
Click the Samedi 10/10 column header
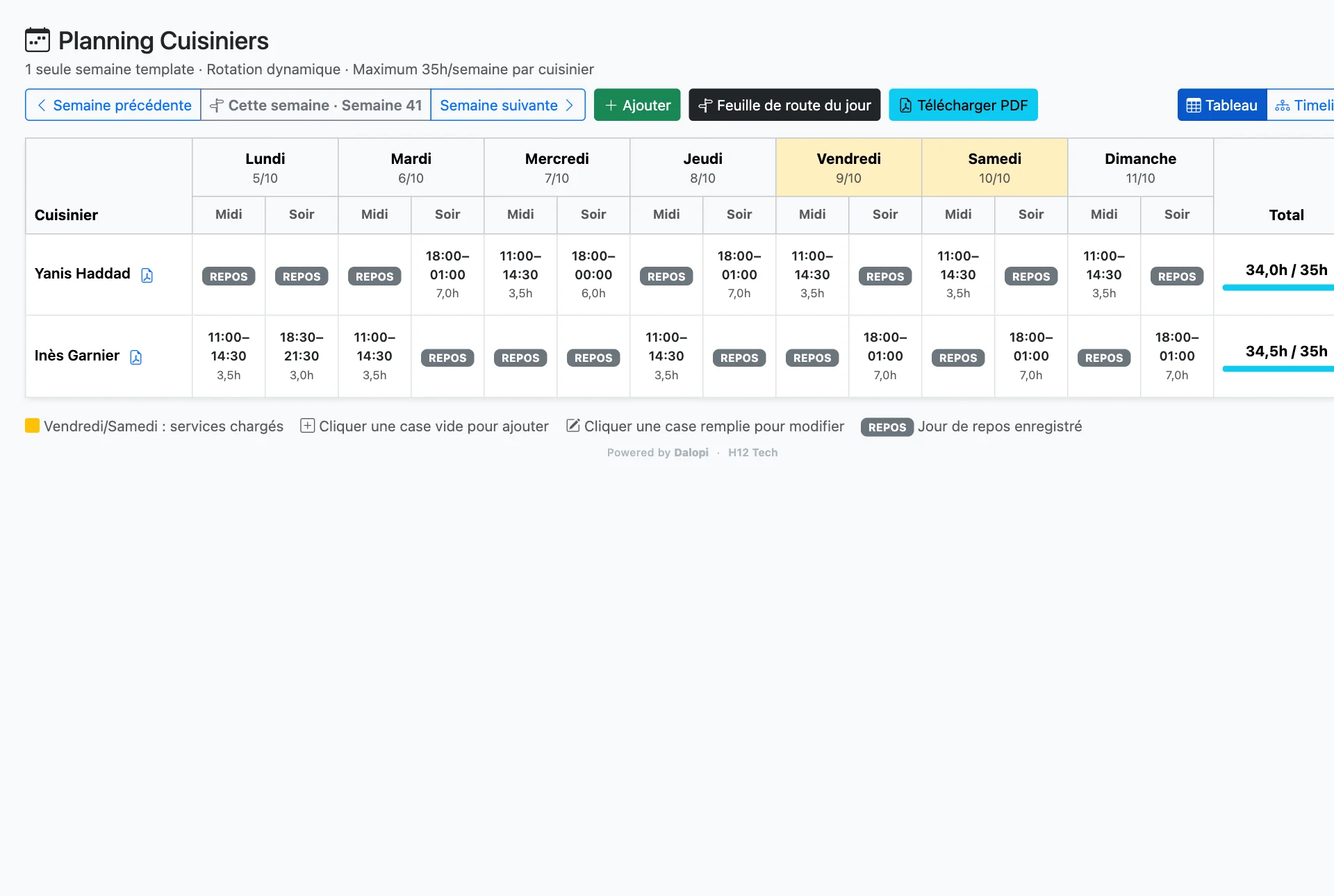click(995, 167)
